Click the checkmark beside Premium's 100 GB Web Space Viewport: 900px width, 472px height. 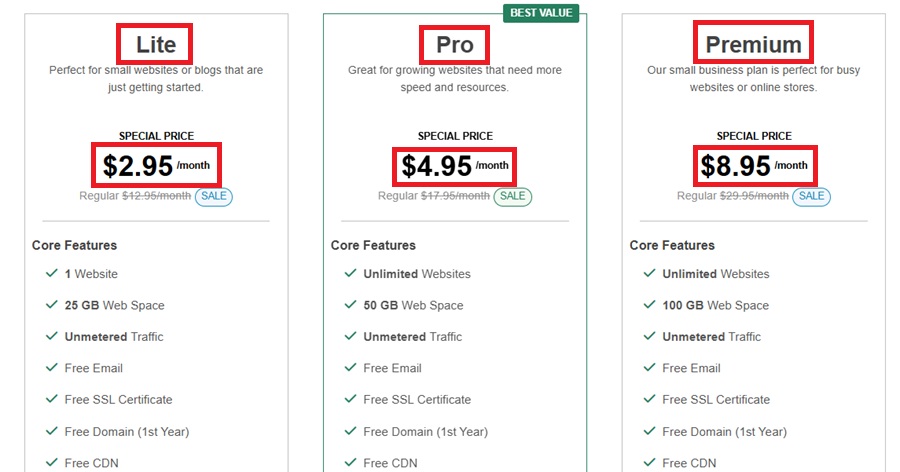(649, 305)
